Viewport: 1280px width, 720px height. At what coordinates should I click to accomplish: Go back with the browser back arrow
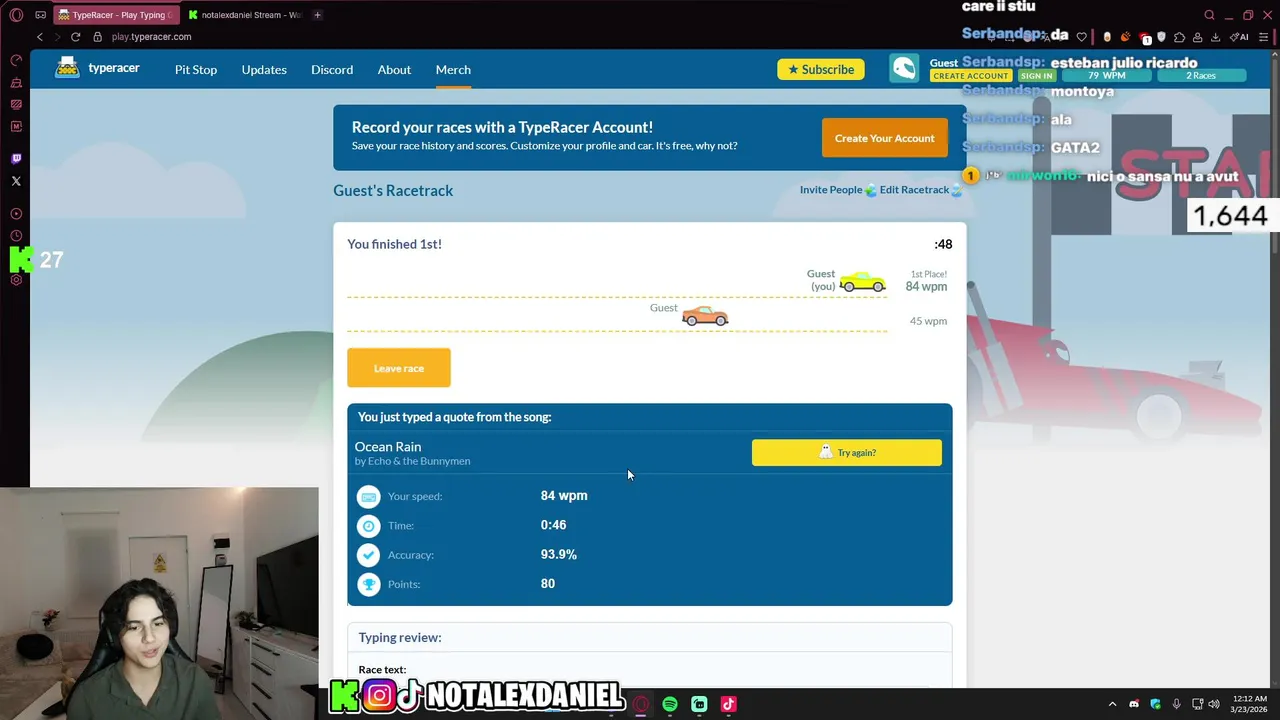click(40, 37)
